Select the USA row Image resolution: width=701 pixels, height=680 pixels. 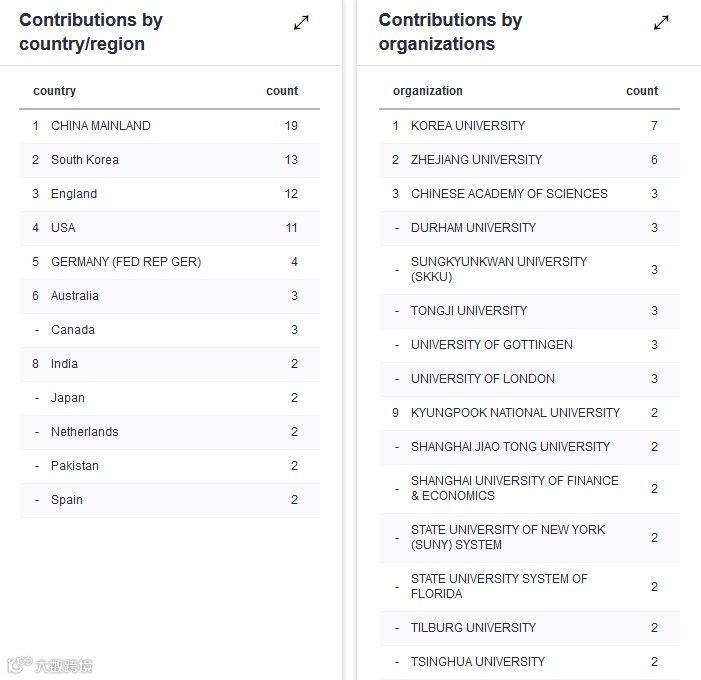coord(63,228)
